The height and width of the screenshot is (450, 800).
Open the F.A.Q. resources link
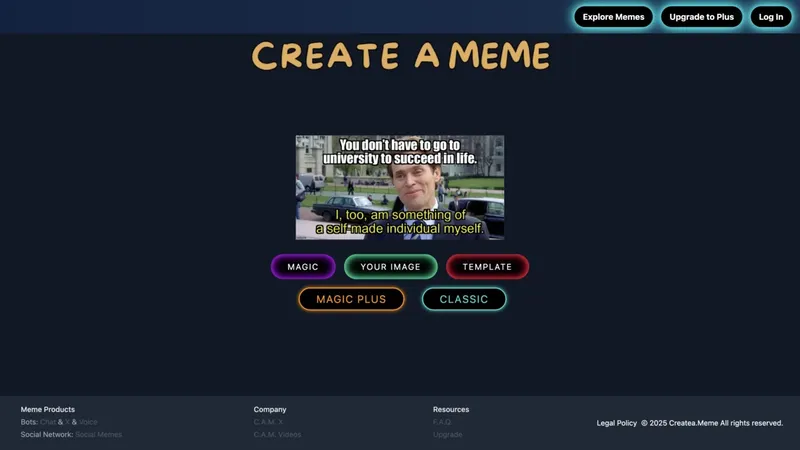pos(442,422)
